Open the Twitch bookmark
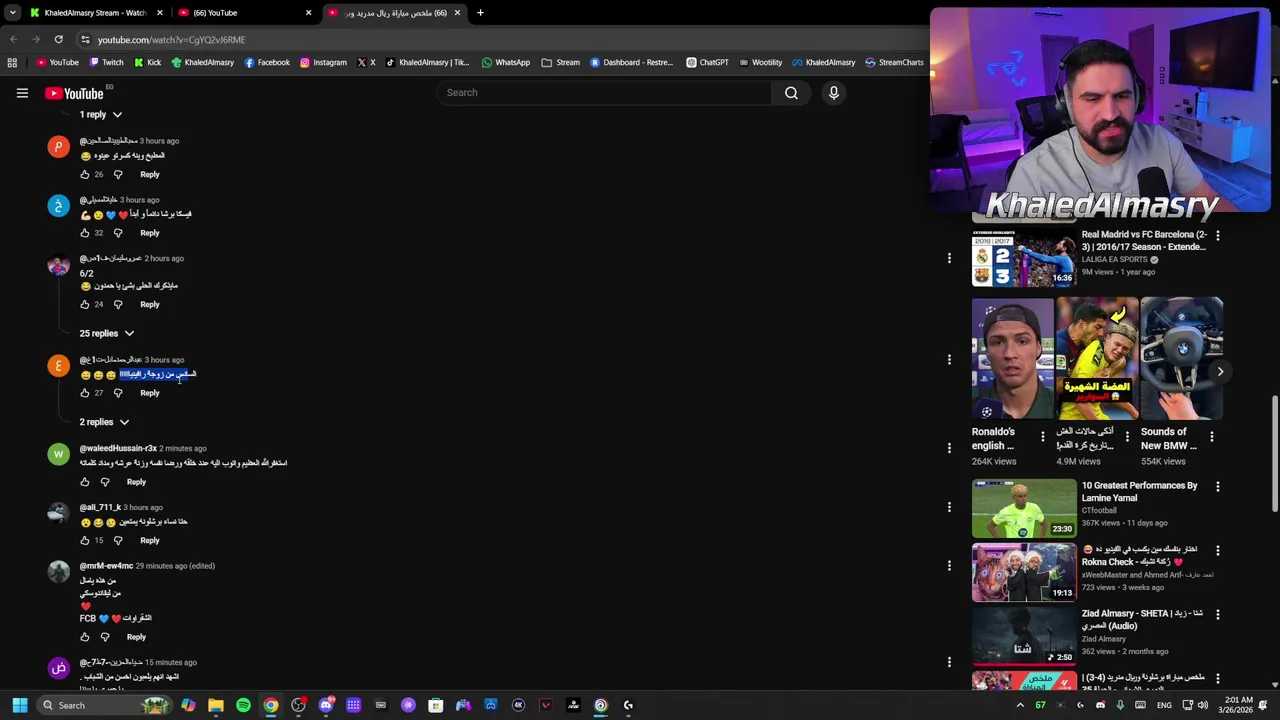 pos(106,62)
